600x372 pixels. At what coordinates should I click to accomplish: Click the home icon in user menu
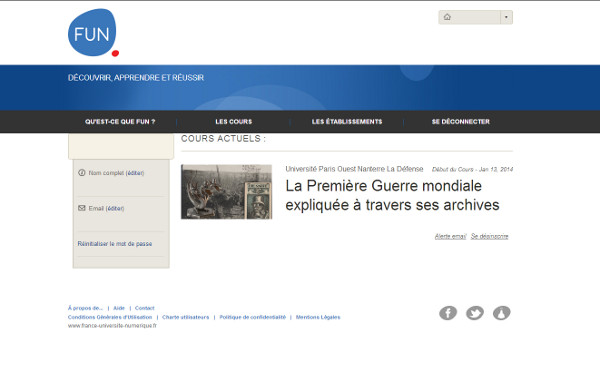pyautogui.click(x=447, y=17)
